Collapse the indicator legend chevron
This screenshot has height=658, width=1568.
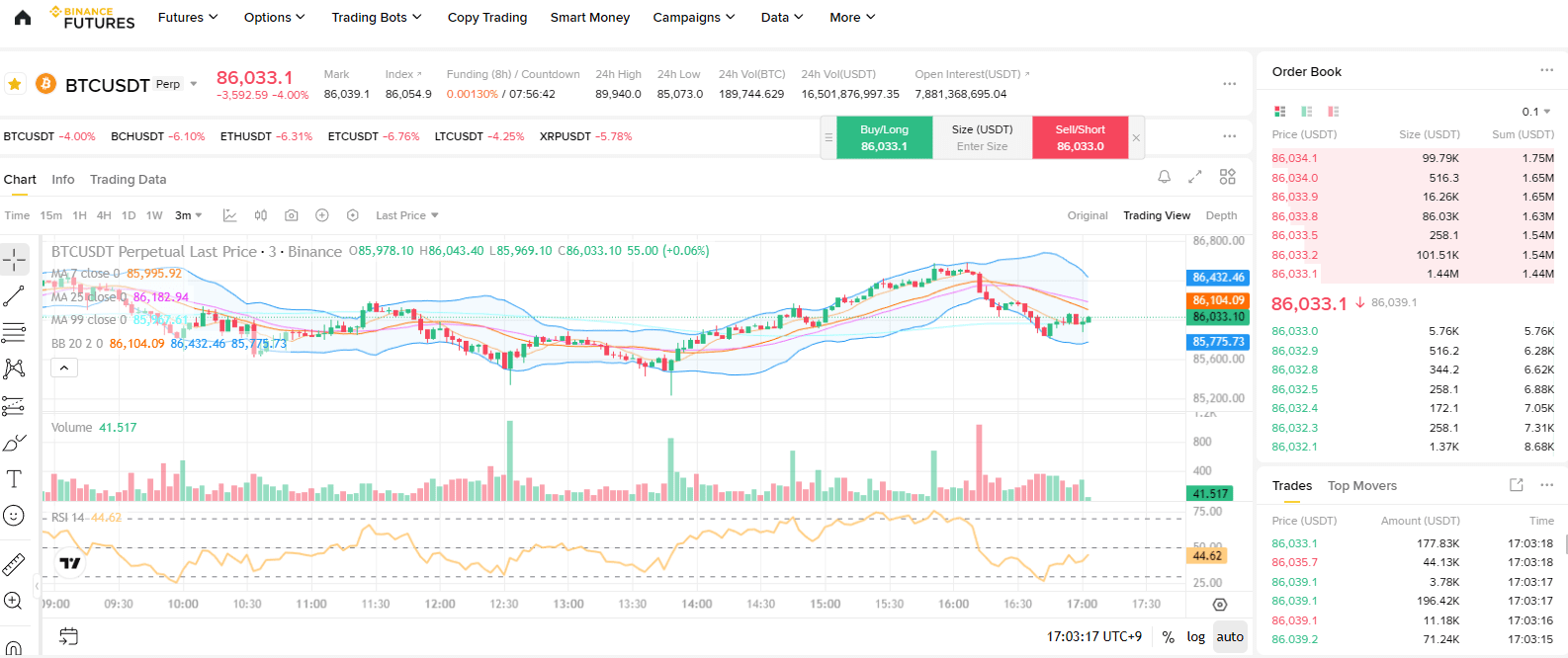pyautogui.click(x=63, y=368)
